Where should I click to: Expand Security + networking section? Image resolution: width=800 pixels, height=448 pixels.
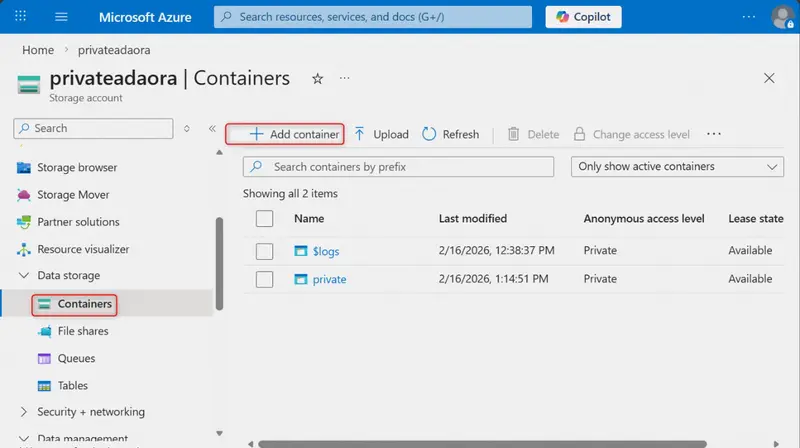click(23, 412)
